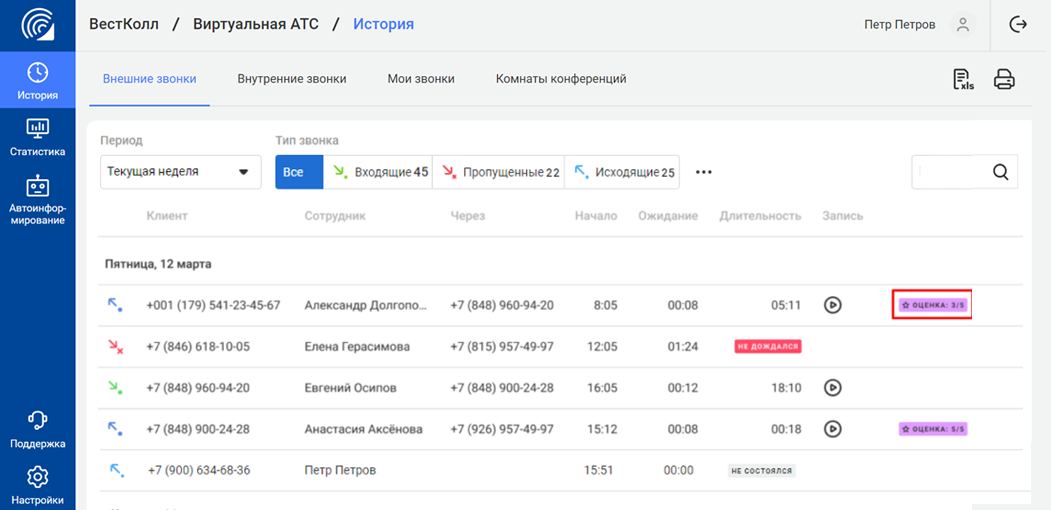This screenshot has width=1051, height=510.
Task: Switch to Комнаты конференций tab
Action: click(x=561, y=79)
